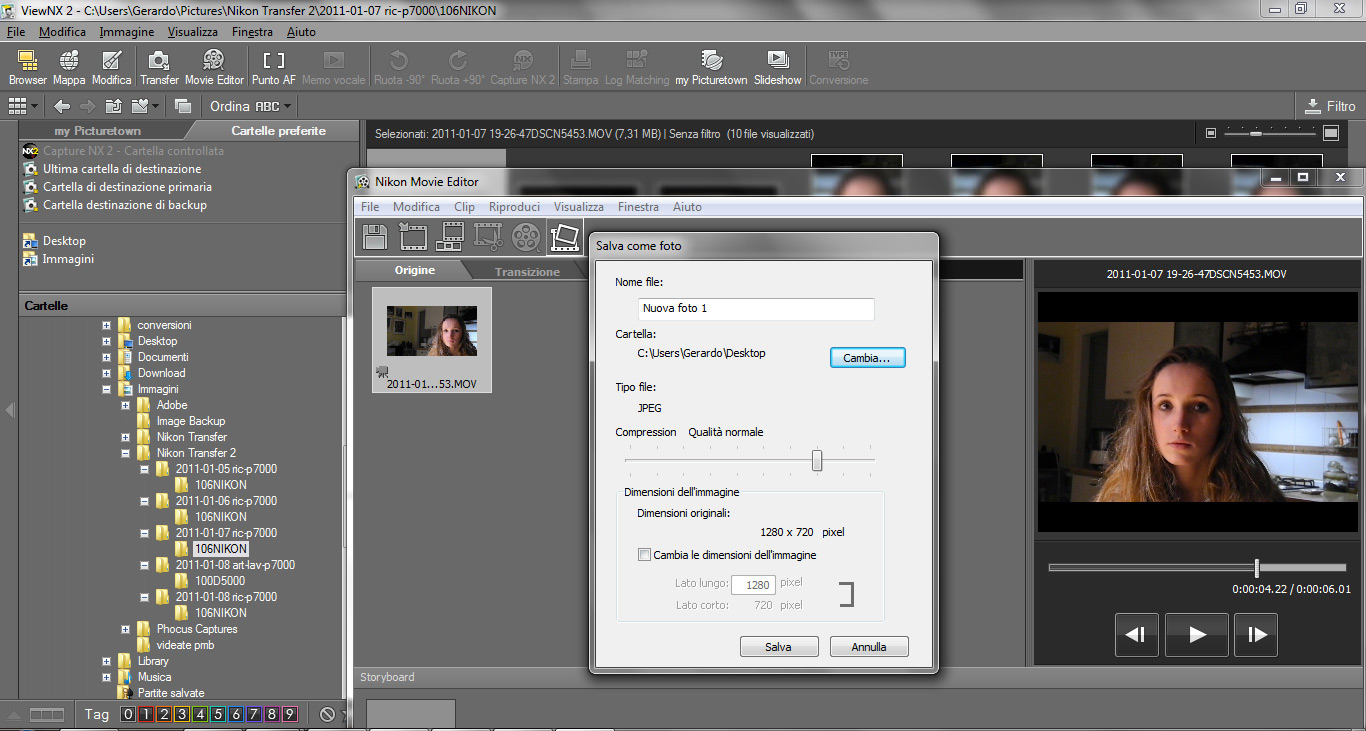The width and height of the screenshot is (1366, 731).
Task: Expand the Library folder
Action: pyautogui.click(x=107, y=661)
